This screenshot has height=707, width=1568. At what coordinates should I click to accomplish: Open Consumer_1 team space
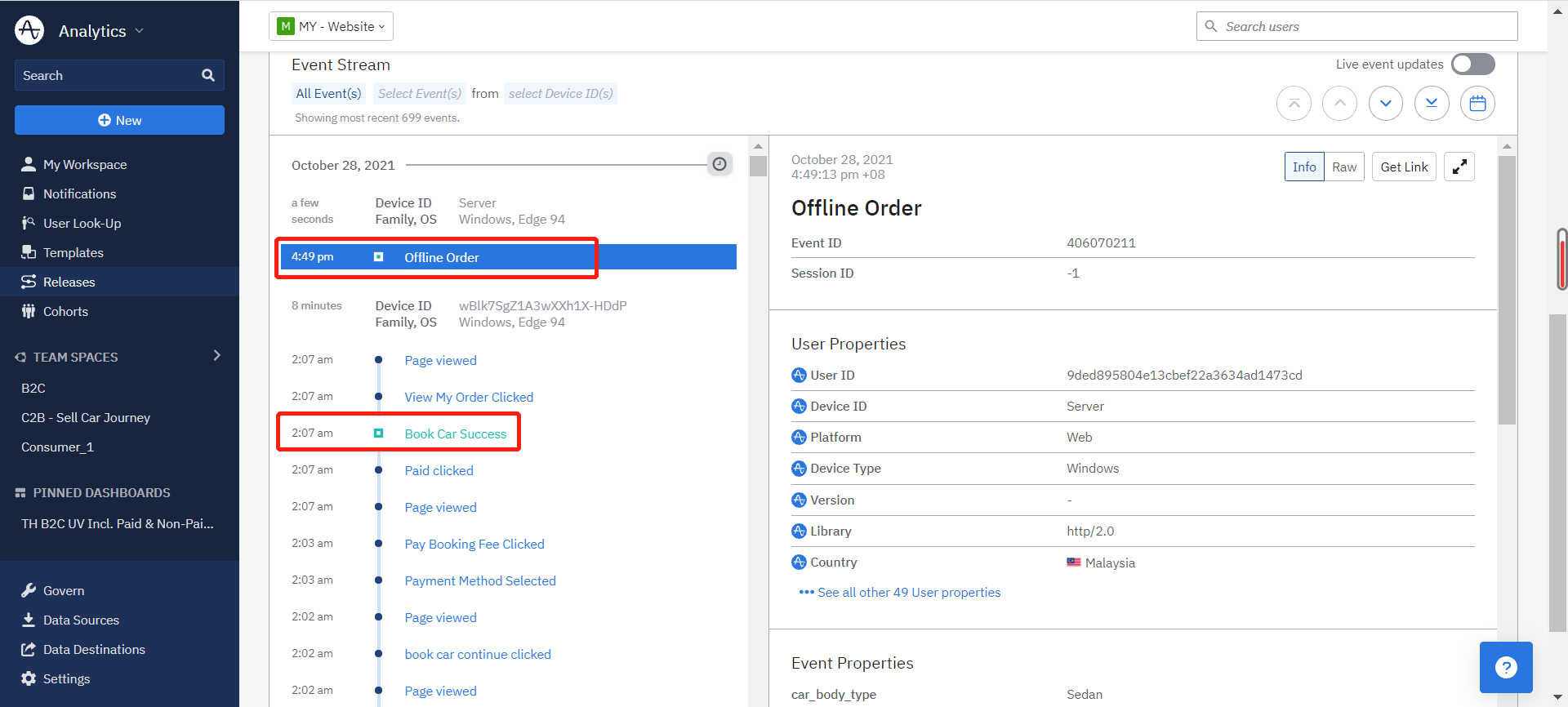tap(57, 447)
